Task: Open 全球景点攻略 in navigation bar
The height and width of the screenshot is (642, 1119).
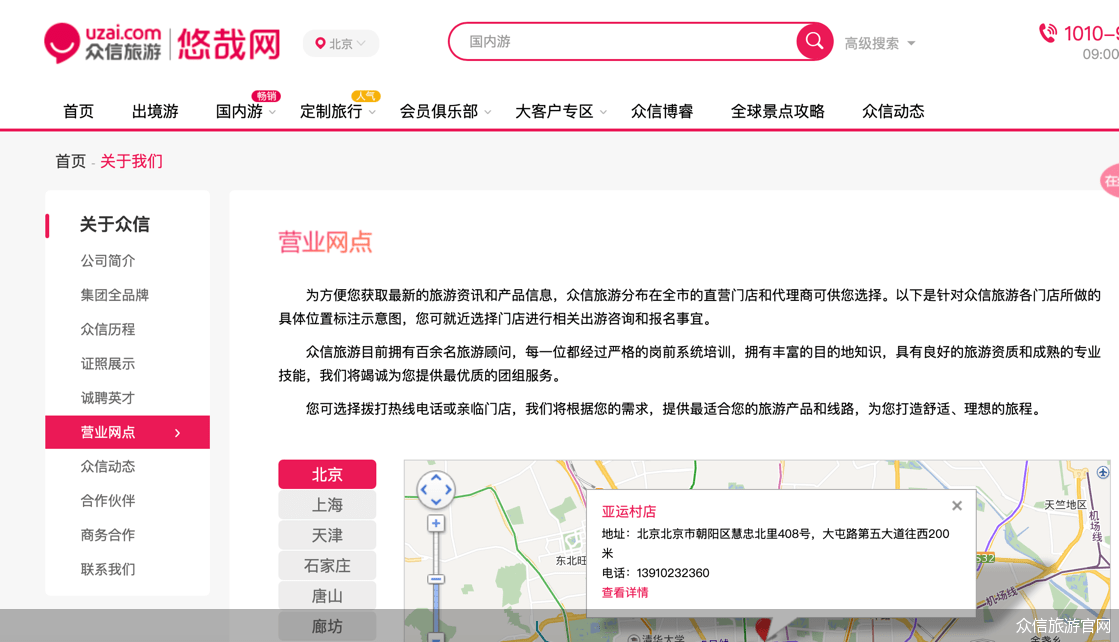Action: coord(777,111)
